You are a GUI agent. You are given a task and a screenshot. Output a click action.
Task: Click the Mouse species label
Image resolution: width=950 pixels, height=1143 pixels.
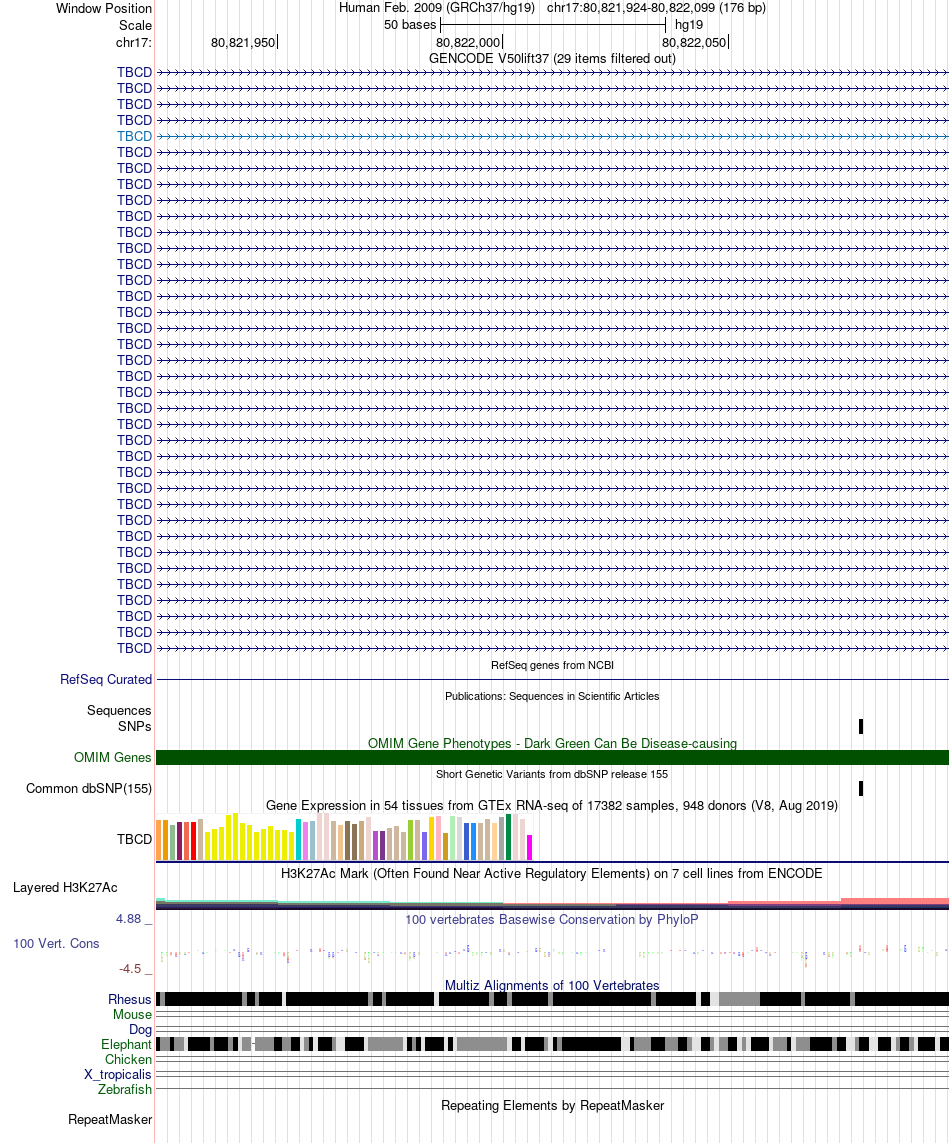point(133,1015)
